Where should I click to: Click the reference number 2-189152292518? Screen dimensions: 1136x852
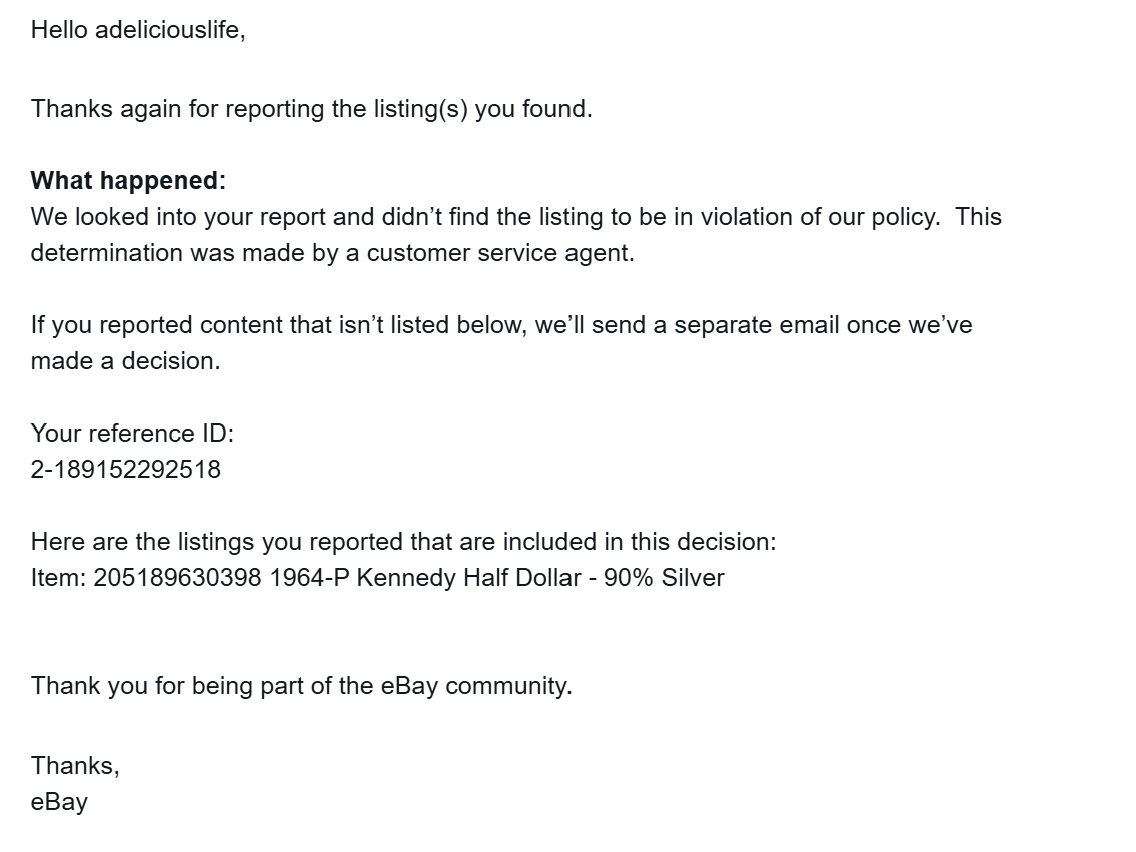click(126, 469)
